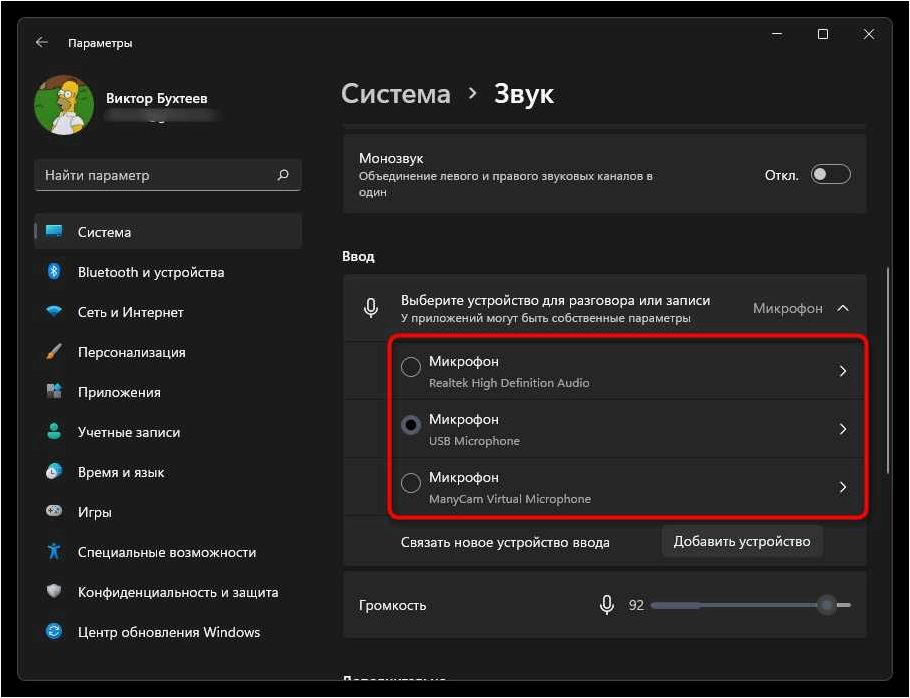Open USB Microphone properties chevron
The width and height of the screenshot is (910, 698).
[x=843, y=429]
